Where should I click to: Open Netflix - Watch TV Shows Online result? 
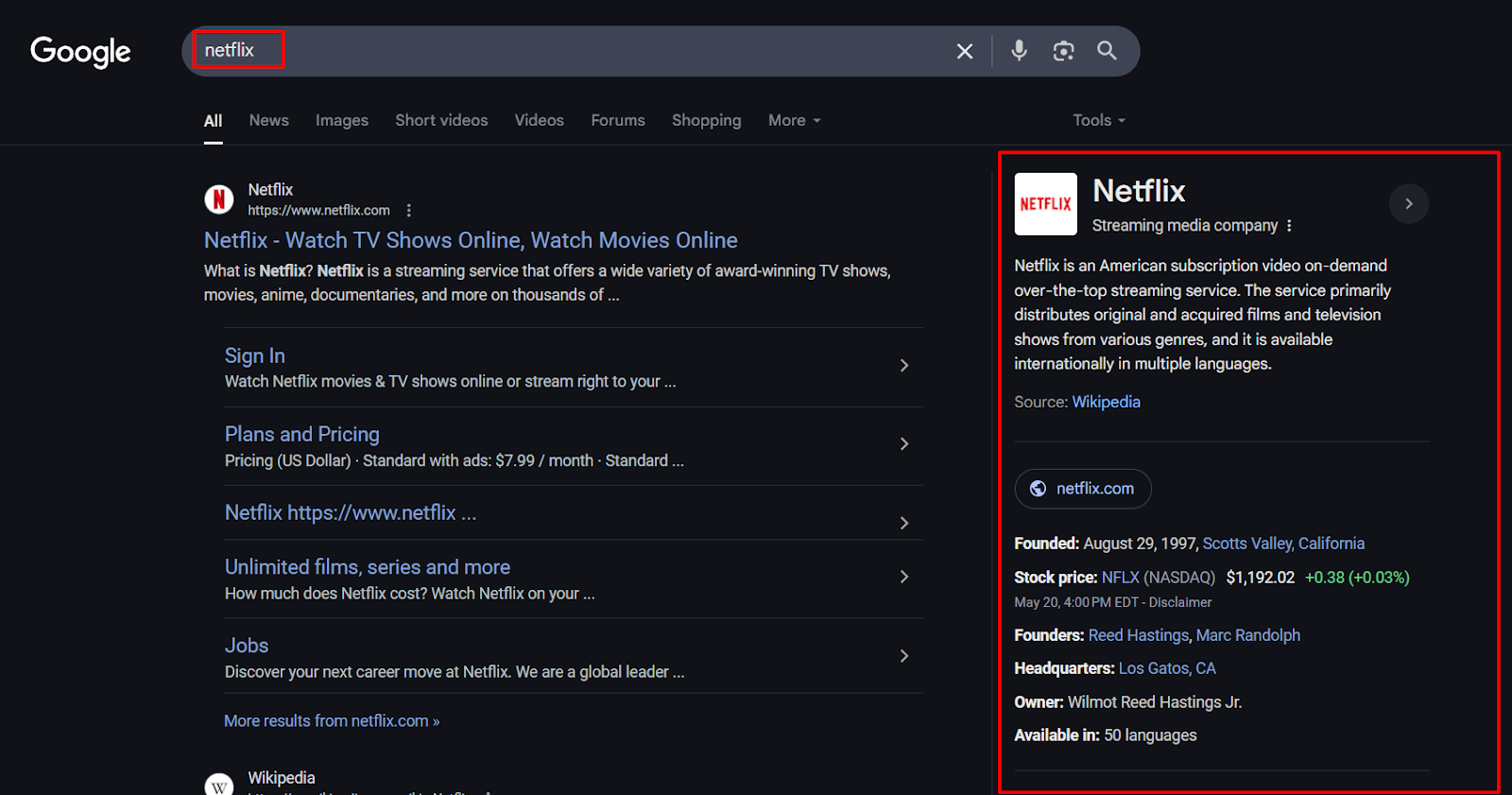tap(471, 240)
